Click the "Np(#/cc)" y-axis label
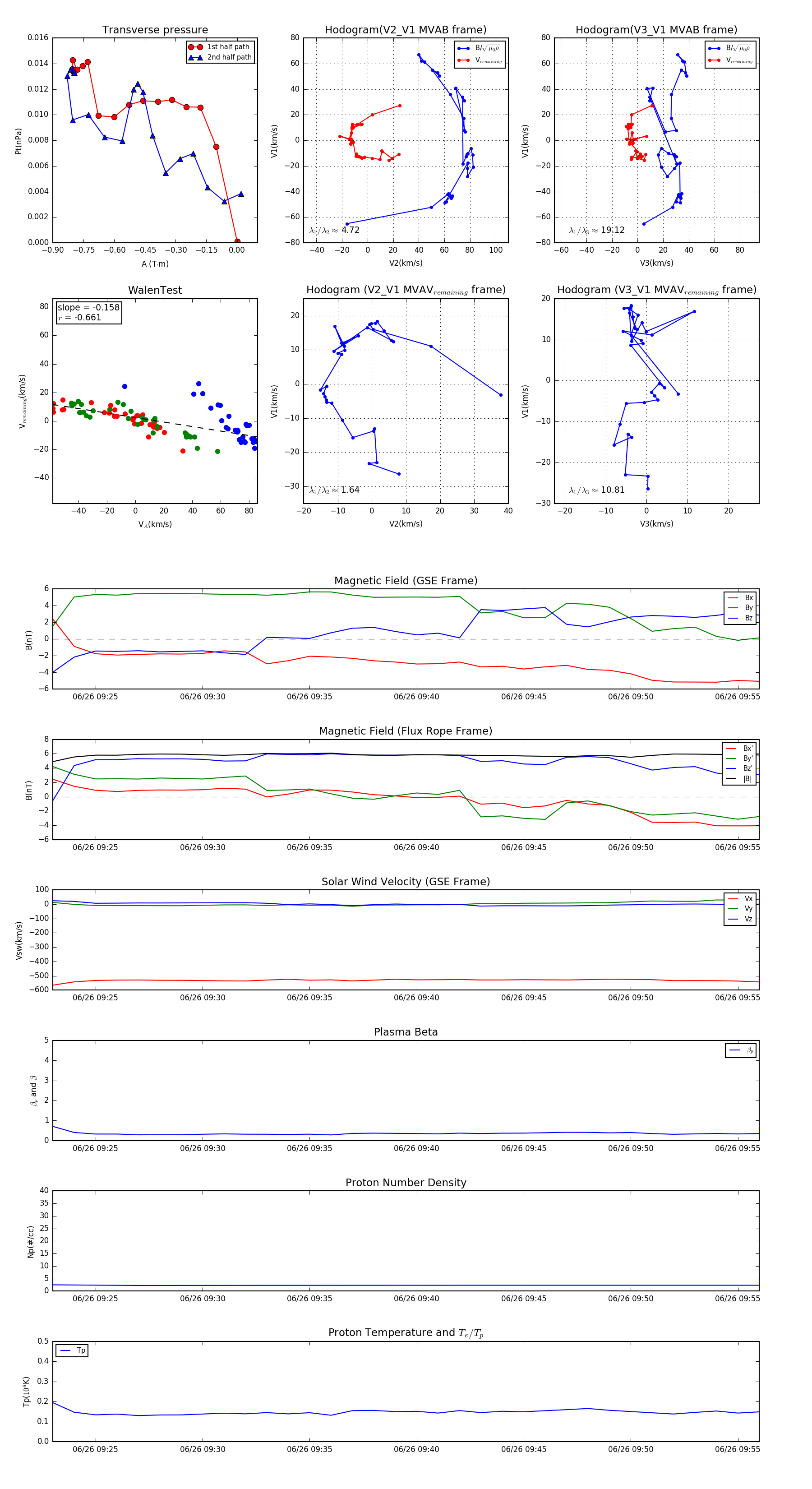Image resolution: width=812 pixels, height=1489 pixels. (31, 1242)
